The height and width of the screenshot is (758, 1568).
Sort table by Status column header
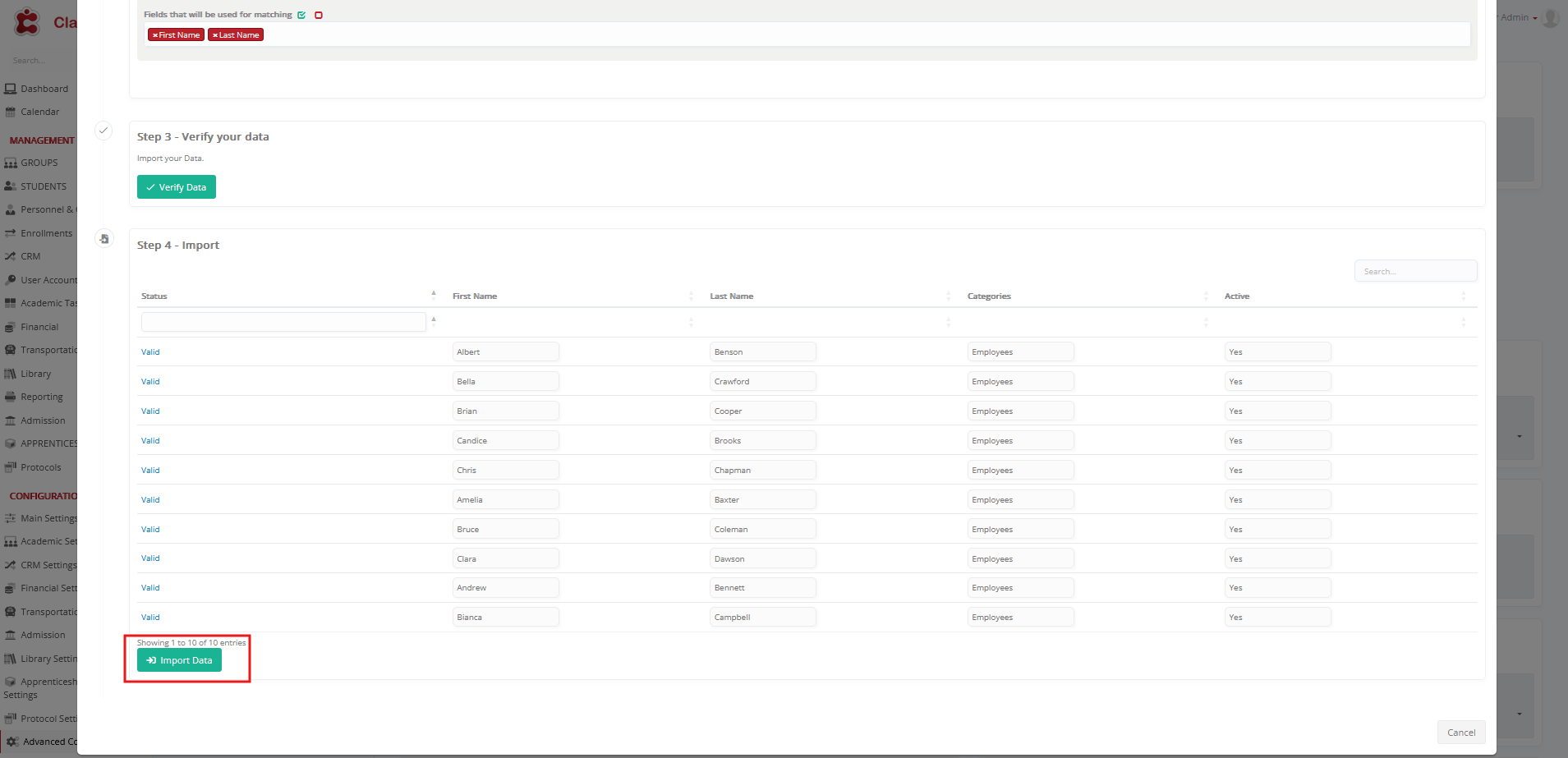[154, 296]
